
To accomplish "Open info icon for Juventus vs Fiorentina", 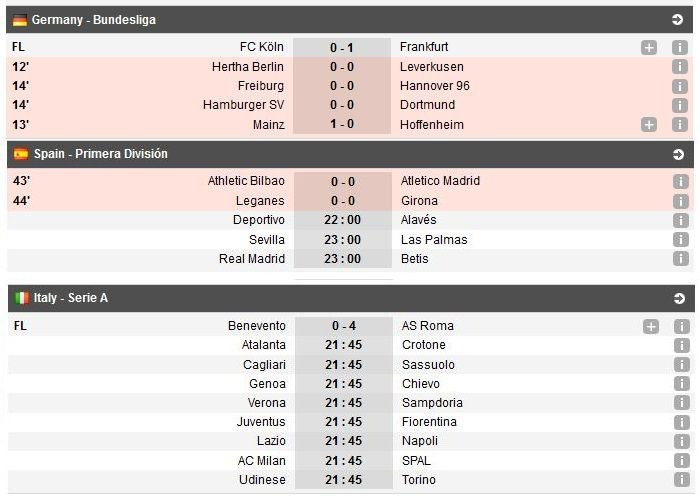I will [681, 422].
